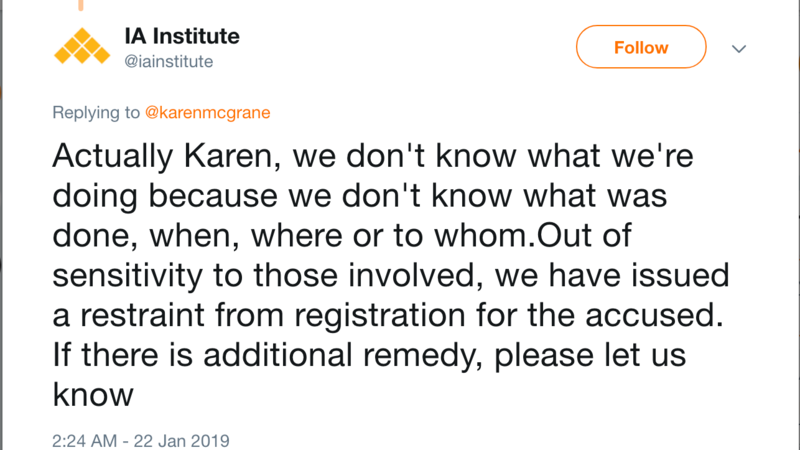Screen dimensions: 800x450
Task: Click the tweet line "a restraint from registration"
Action: click(x=388, y=315)
